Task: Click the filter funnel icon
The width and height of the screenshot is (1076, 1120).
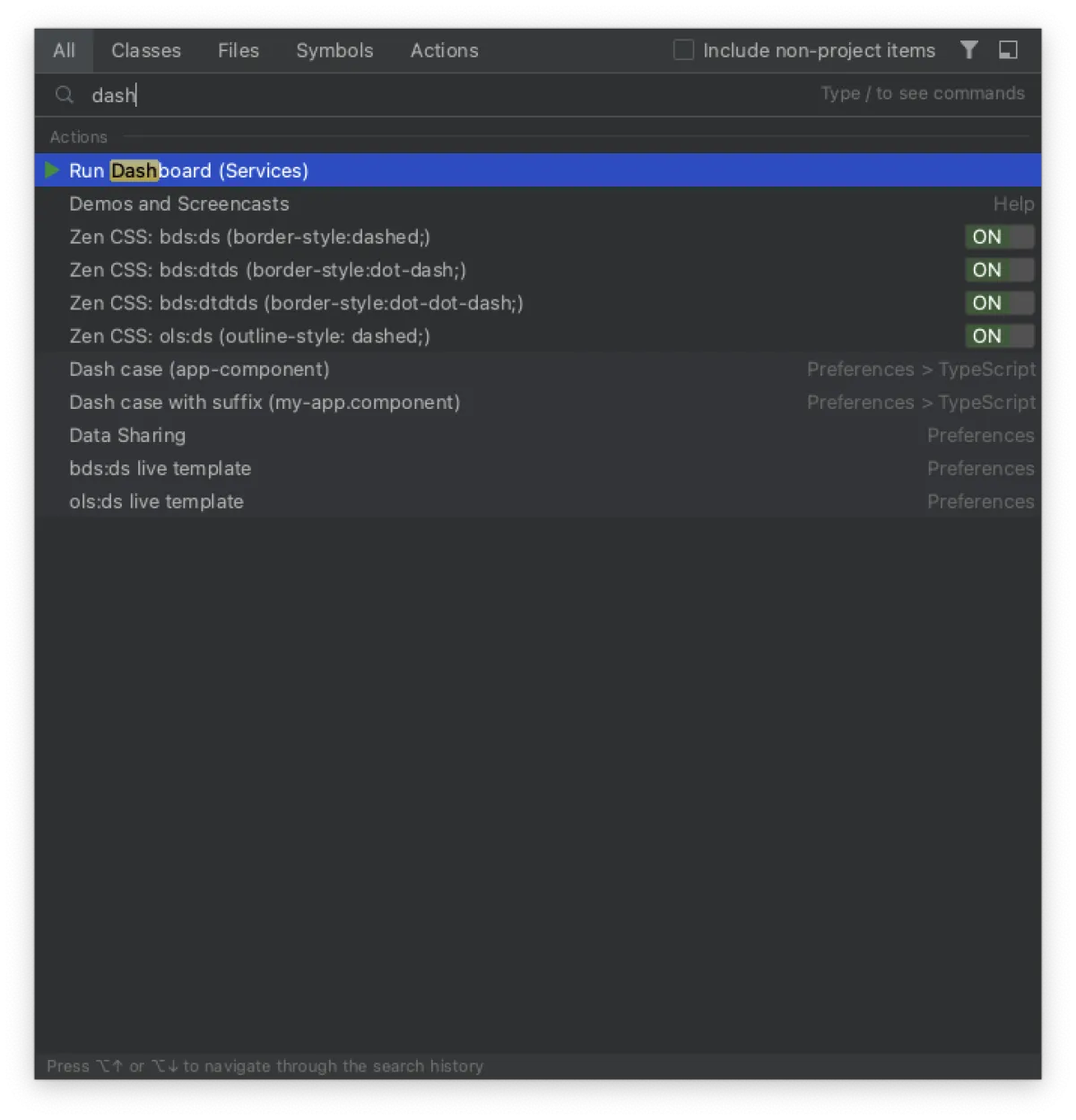Action: click(968, 50)
